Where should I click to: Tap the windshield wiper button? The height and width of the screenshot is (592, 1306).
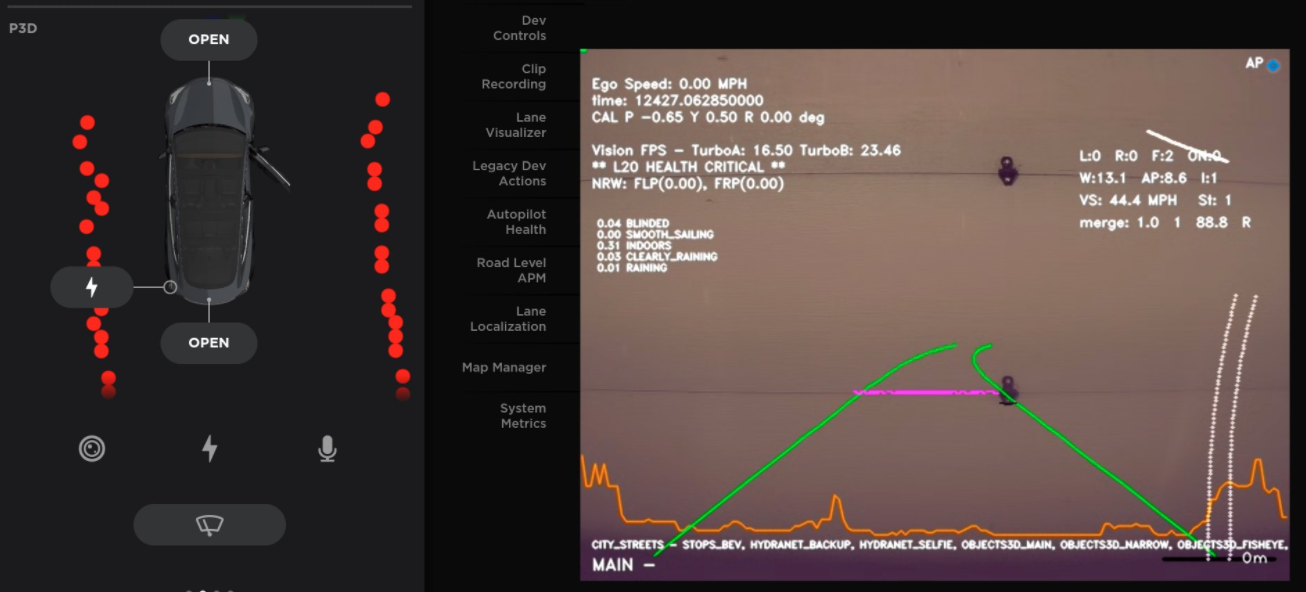click(x=209, y=525)
